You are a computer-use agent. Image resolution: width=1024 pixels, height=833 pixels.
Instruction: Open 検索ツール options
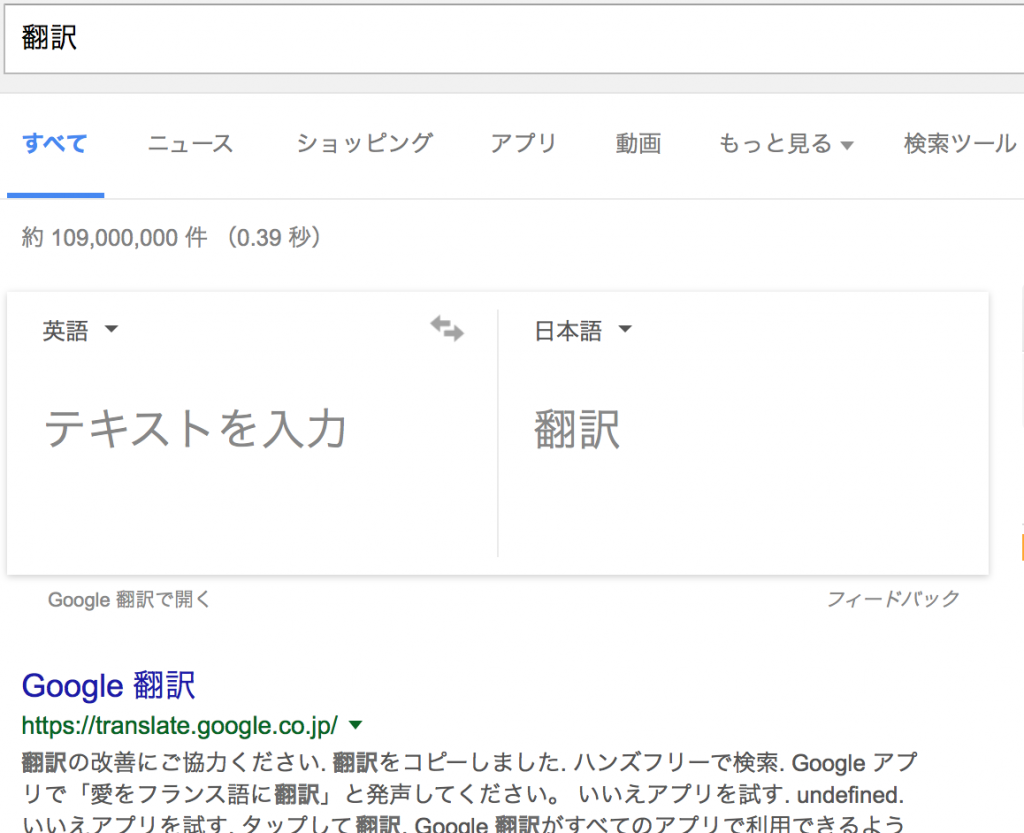pos(959,144)
